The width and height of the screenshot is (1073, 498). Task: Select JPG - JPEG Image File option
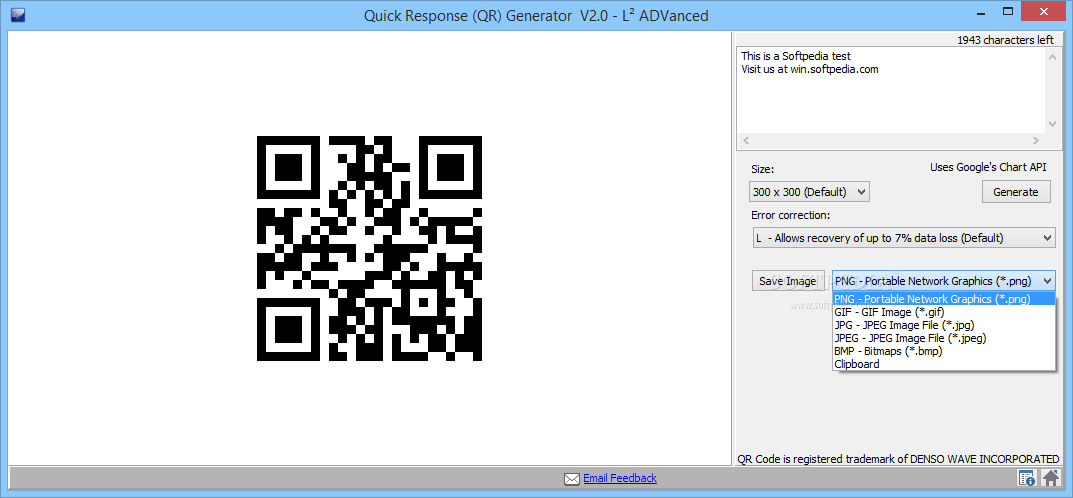(944, 325)
